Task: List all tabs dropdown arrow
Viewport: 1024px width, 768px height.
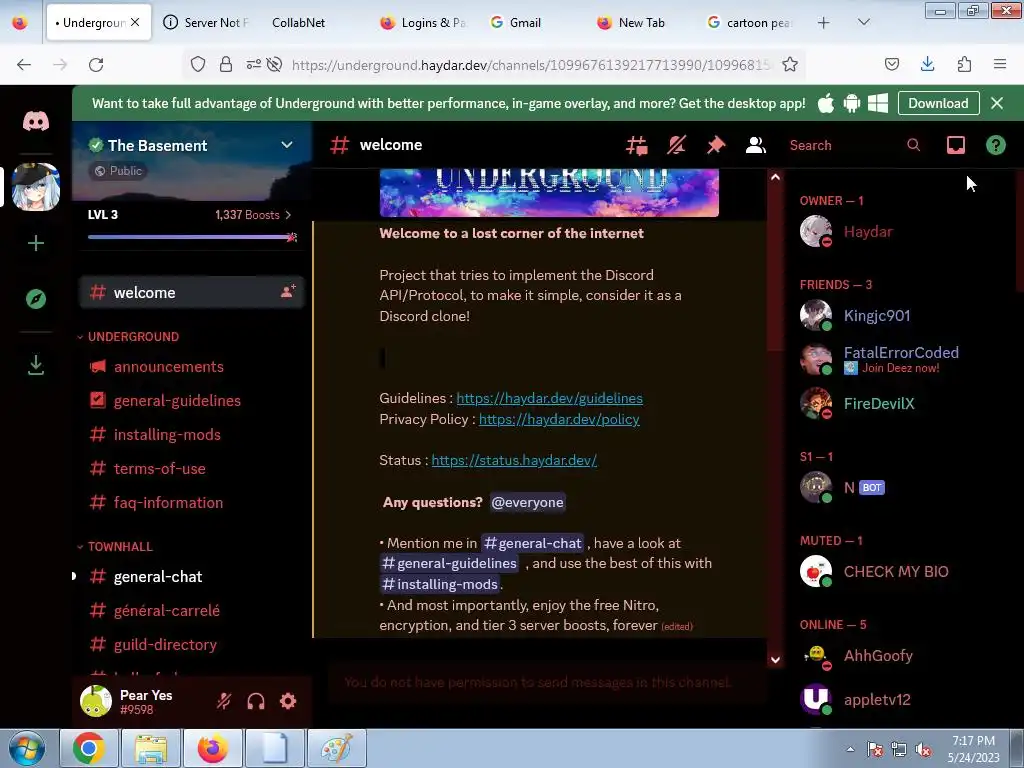Action: point(863,23)
